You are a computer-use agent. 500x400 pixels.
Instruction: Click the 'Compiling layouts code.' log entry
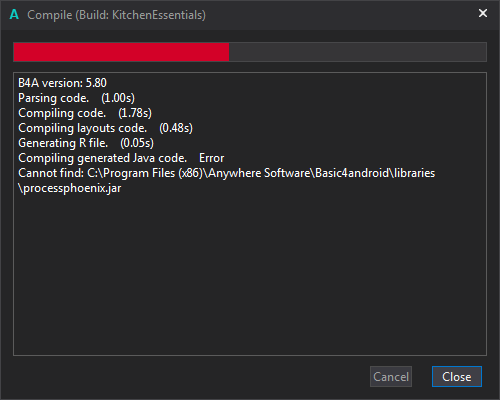click(82, 128)
